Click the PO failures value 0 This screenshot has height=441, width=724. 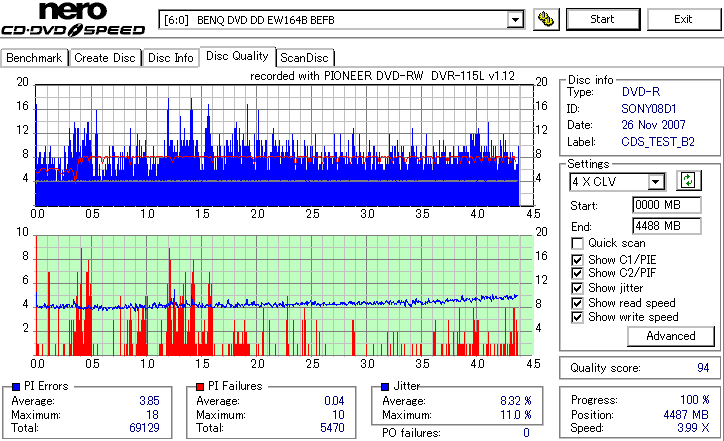click(x=526, y=433)
